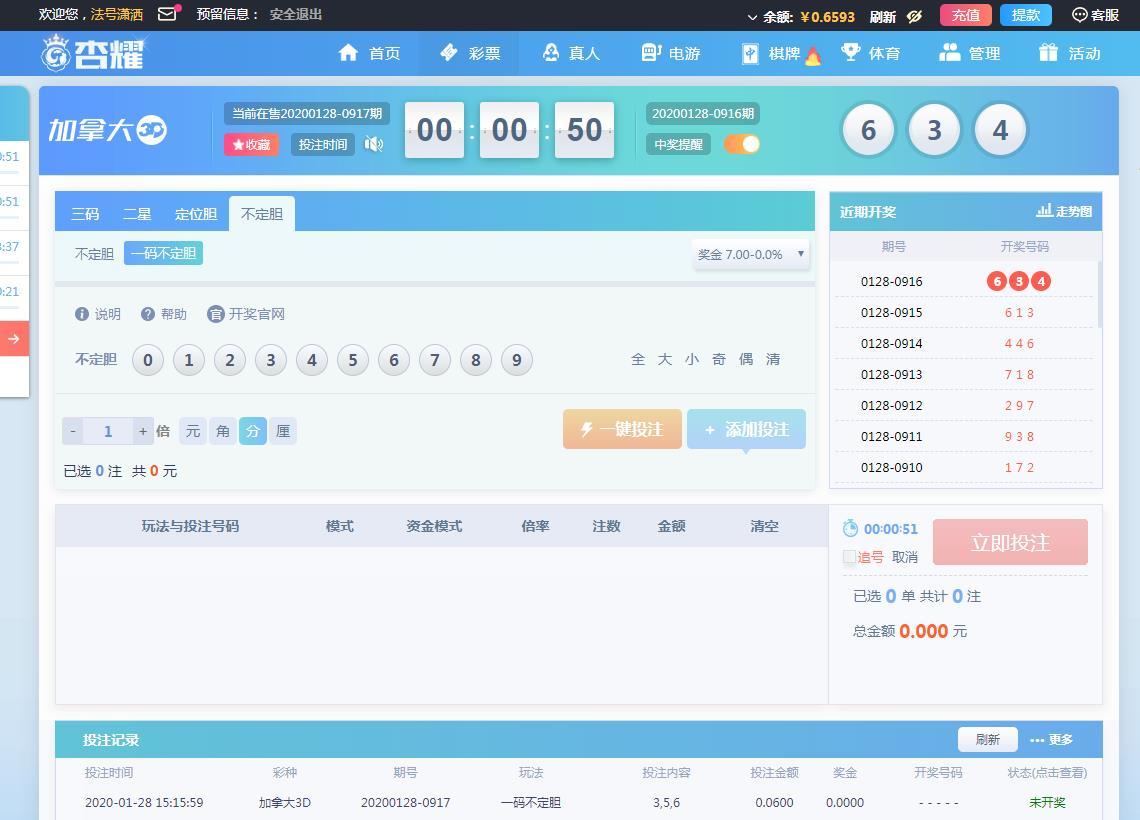Open the 活动 promotions gift menu
The width and height of the screenshot is (1140, 820).
coord(1069,53)
